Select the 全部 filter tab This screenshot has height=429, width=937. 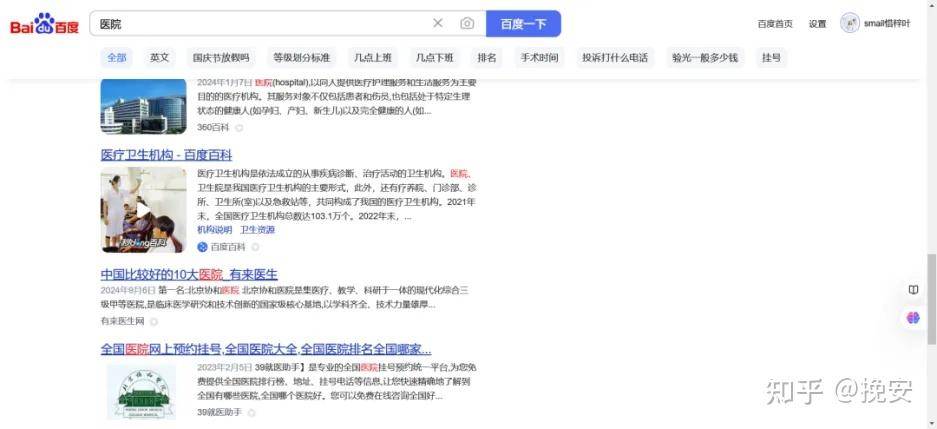[x=117, y=58]
